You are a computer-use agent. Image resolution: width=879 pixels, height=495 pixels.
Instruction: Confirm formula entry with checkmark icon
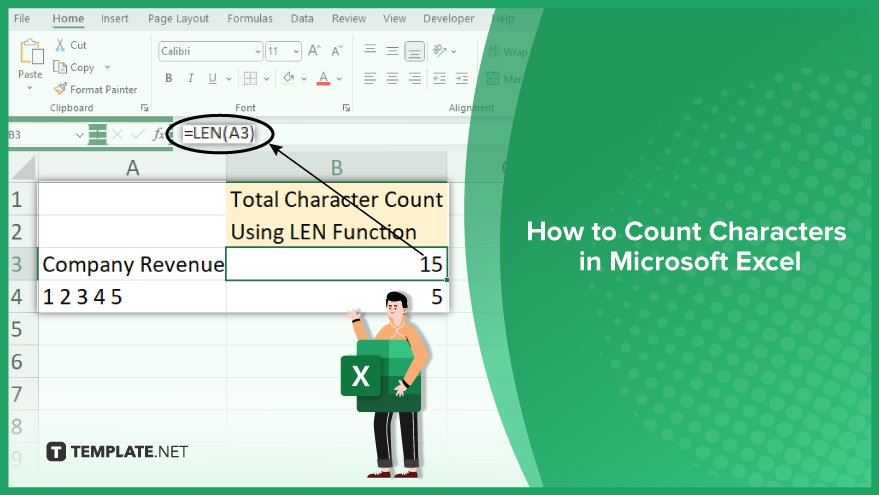coord(137,134)
